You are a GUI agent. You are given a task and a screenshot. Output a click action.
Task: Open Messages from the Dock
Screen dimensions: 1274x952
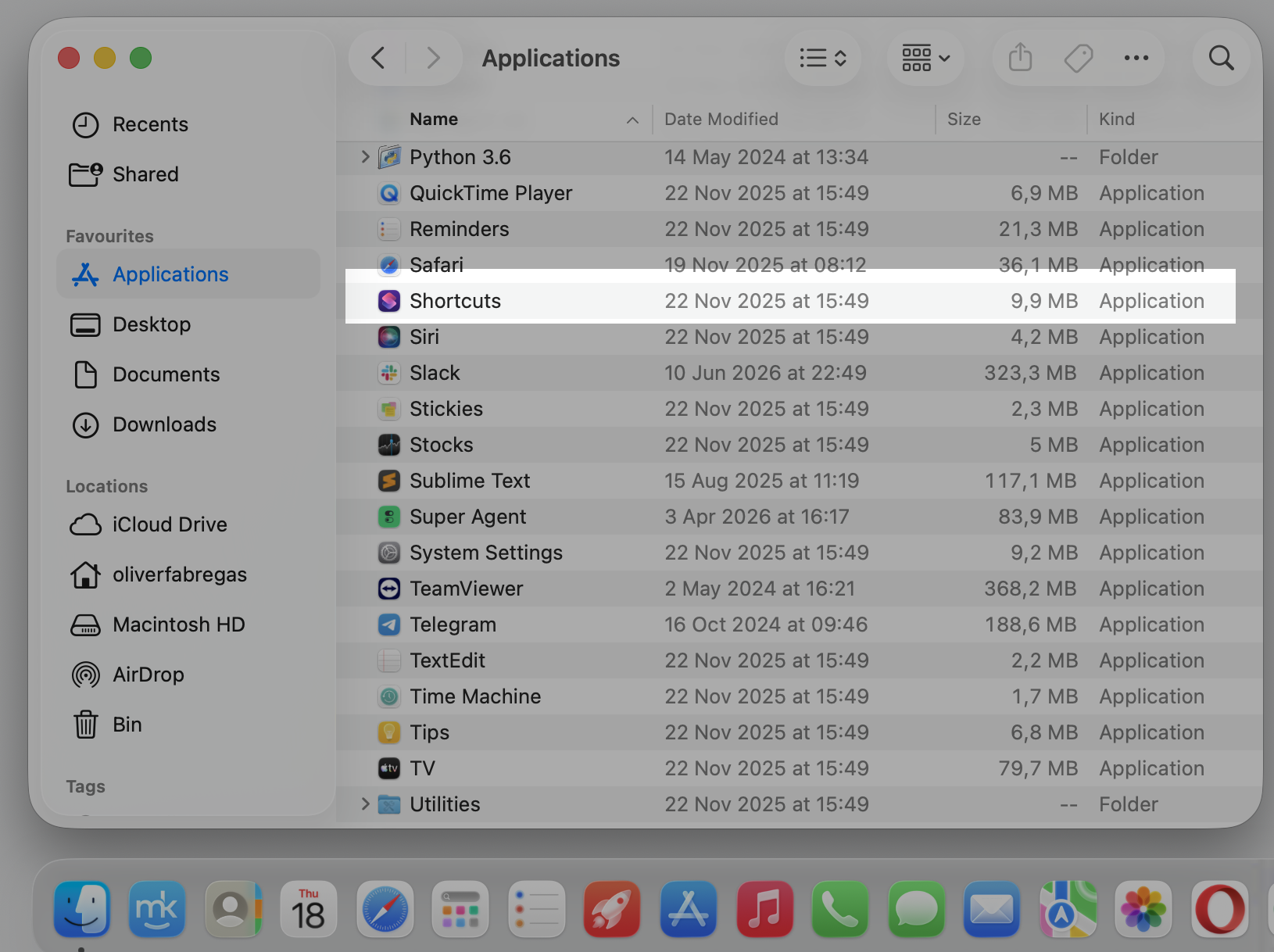(x=916, y=908)
